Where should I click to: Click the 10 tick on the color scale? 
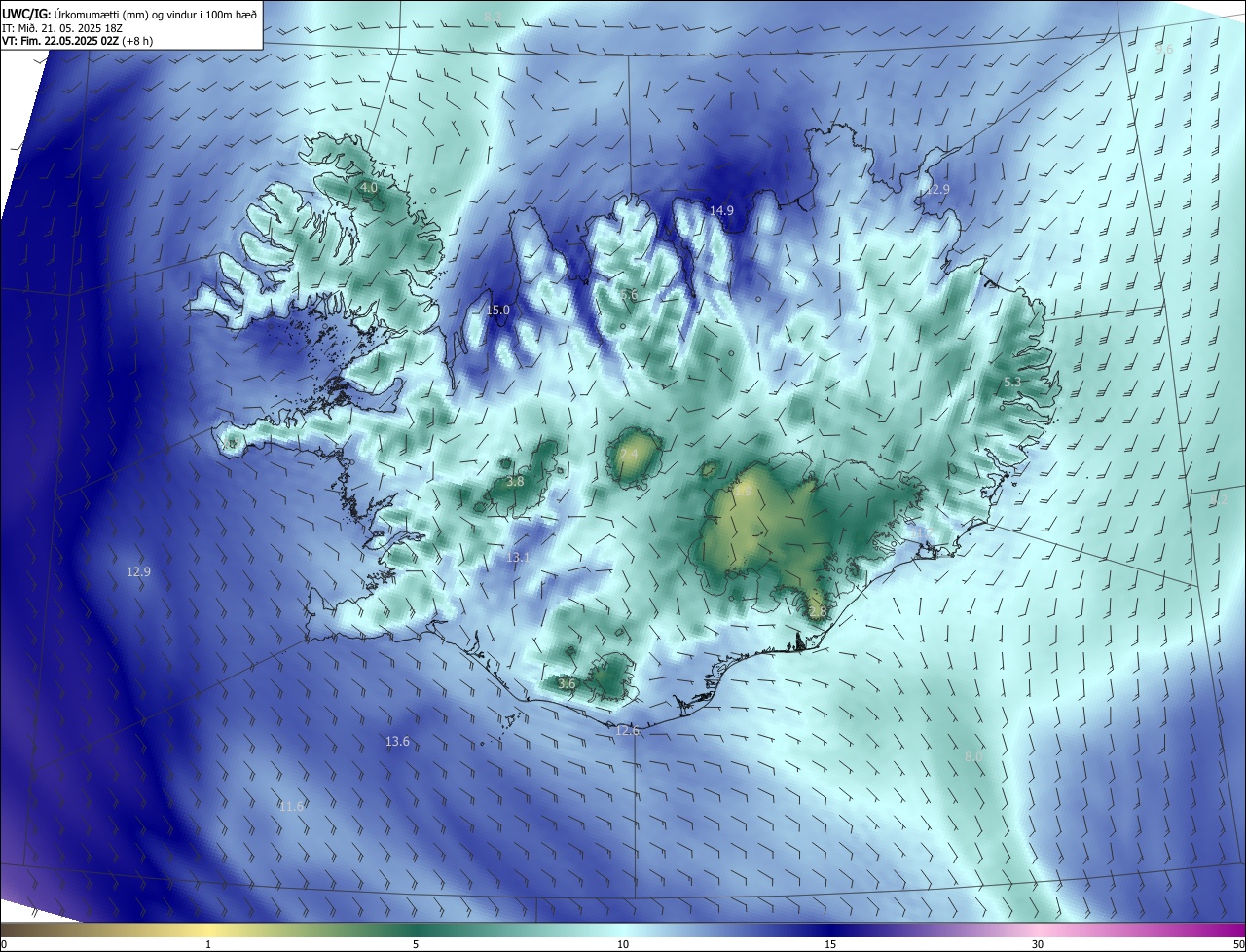pos(623,944)
